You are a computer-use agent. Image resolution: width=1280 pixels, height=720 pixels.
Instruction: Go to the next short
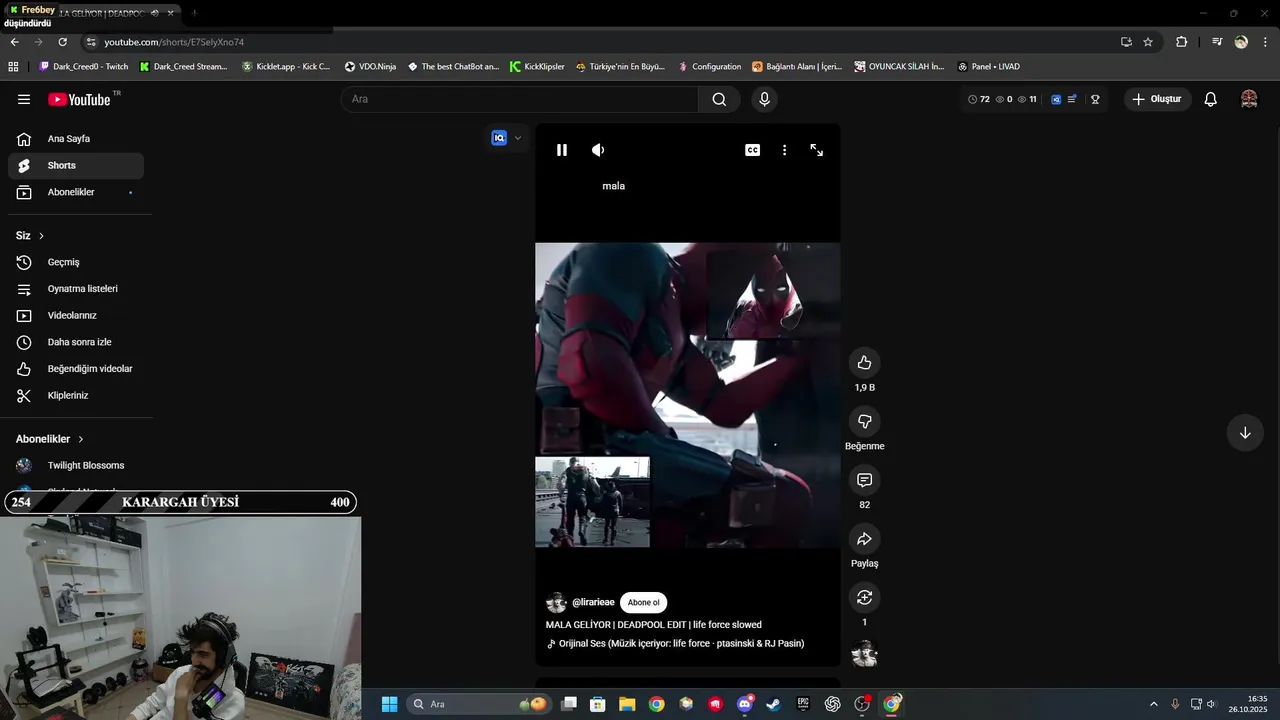coord(1245,433)
